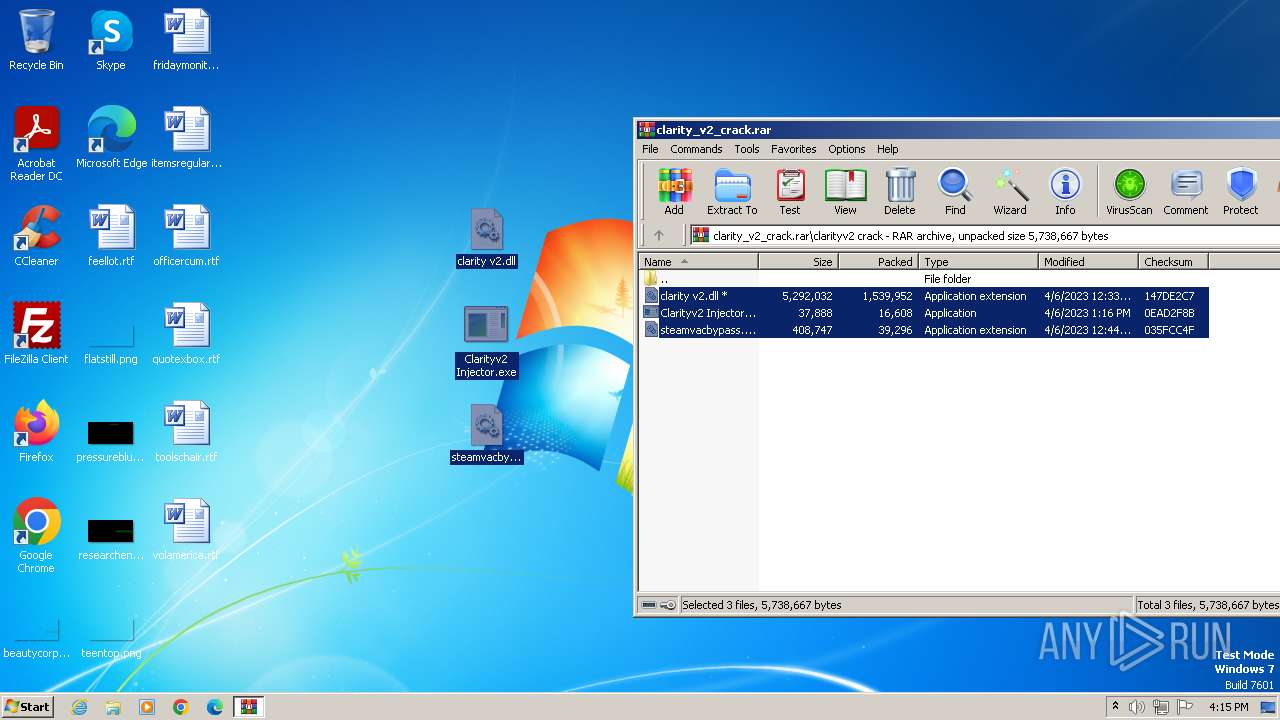
Task: Open the File menu in WinRAR
Action: pos(650,149)
